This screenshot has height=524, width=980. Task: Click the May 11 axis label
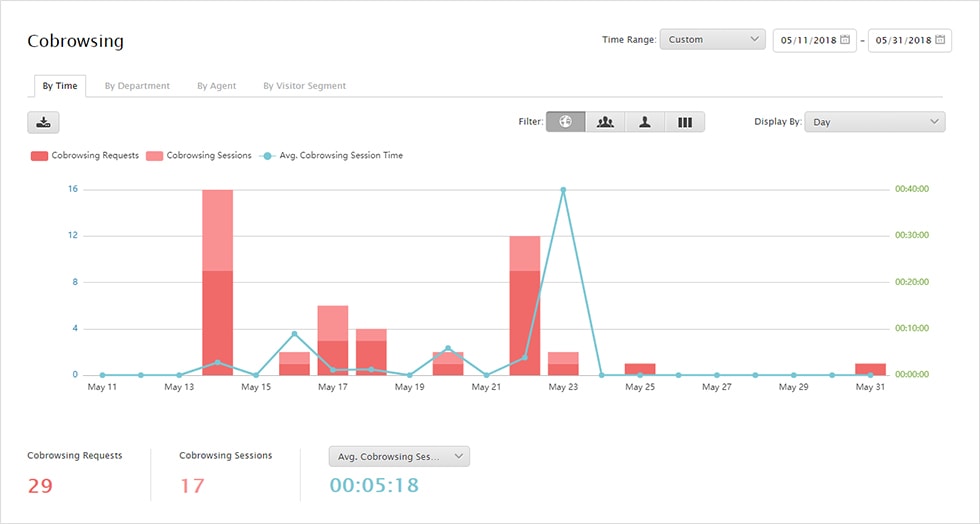pos(102,387)
